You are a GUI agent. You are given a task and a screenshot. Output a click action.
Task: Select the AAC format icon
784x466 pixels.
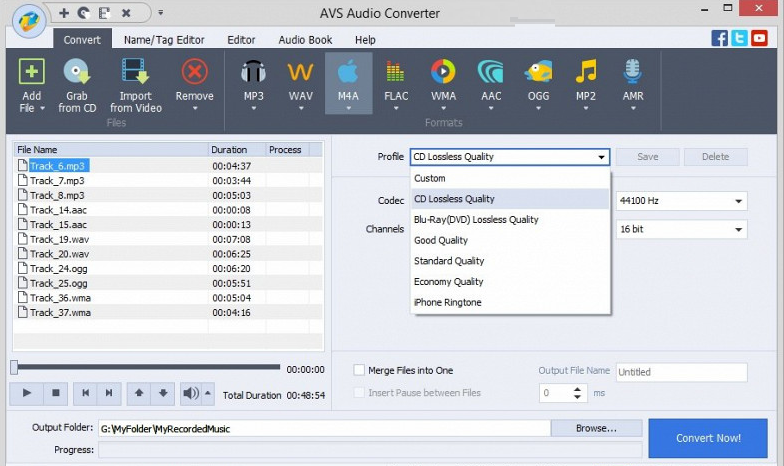point(490,72)
